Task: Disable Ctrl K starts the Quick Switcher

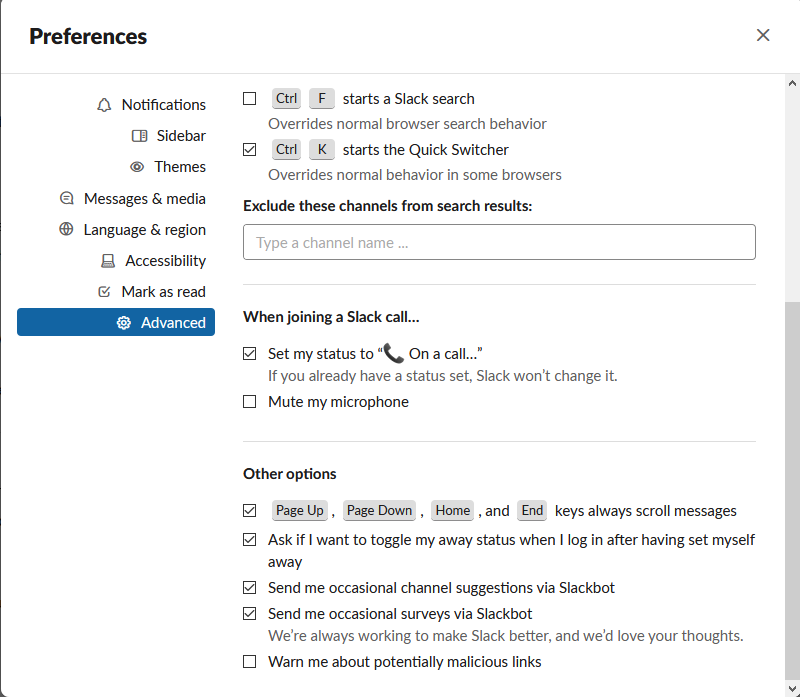Action: pos(249,150)
